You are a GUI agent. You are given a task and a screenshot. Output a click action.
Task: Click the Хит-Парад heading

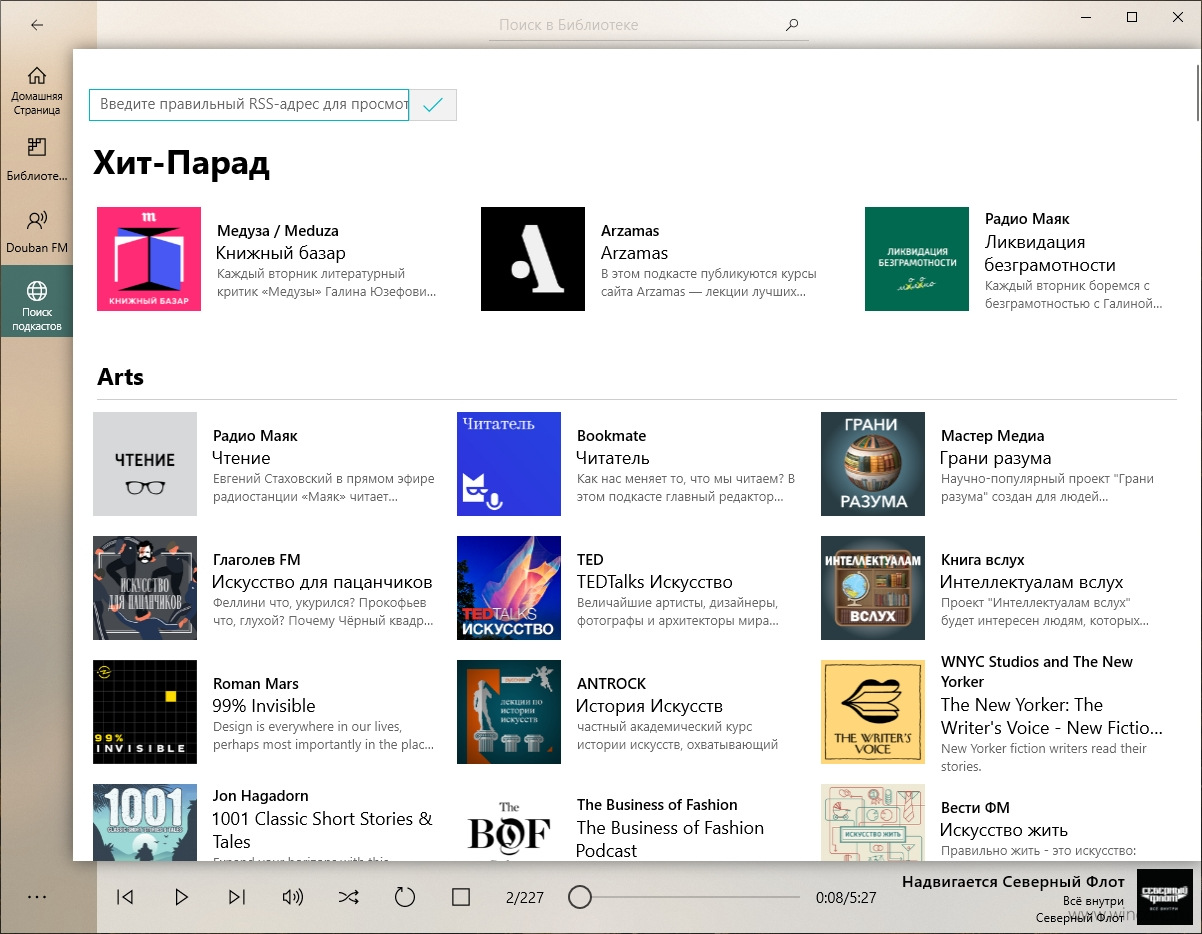pos(182,163)
